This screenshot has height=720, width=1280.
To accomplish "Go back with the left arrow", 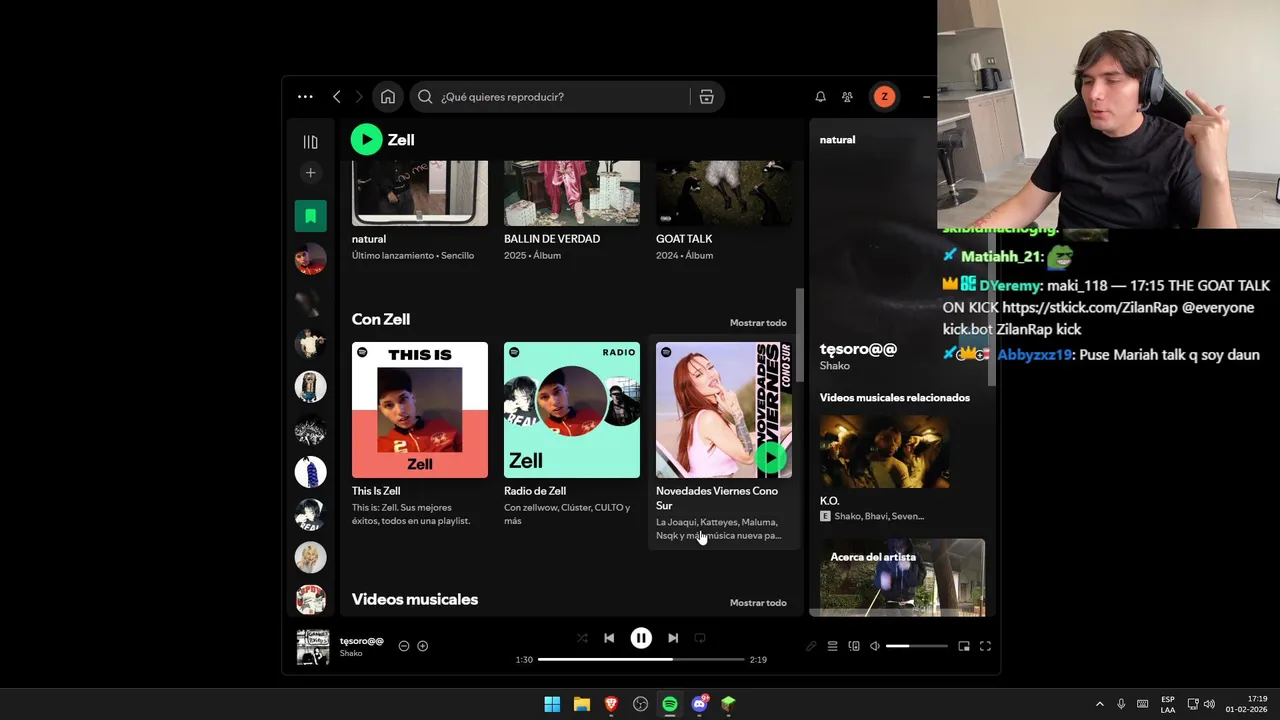I will point(337,97).
